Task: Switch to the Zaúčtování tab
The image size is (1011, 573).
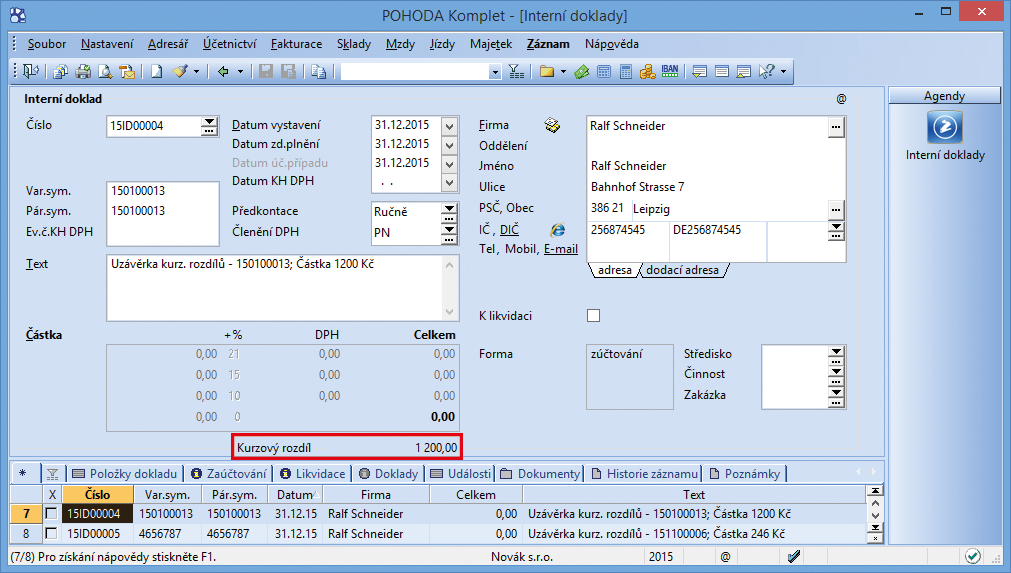Action: [x=229, y=474]
